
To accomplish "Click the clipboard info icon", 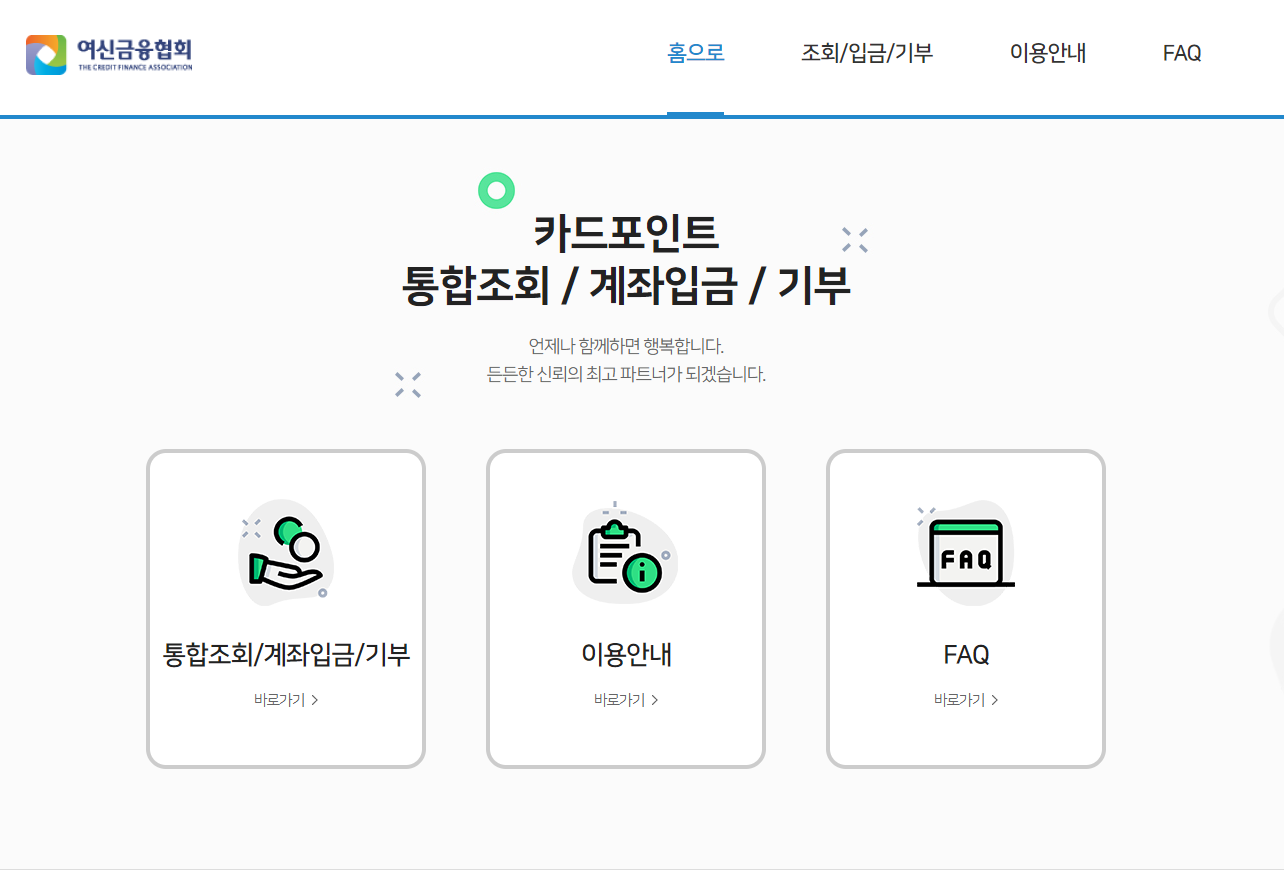I will [x=625, y=554].
